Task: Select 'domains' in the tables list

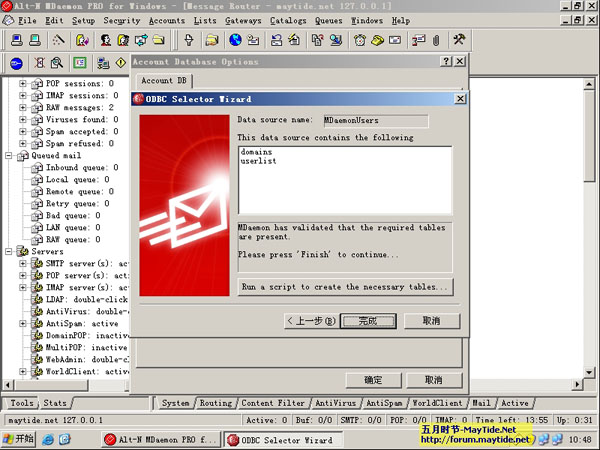Action: (x=256, y=152)
